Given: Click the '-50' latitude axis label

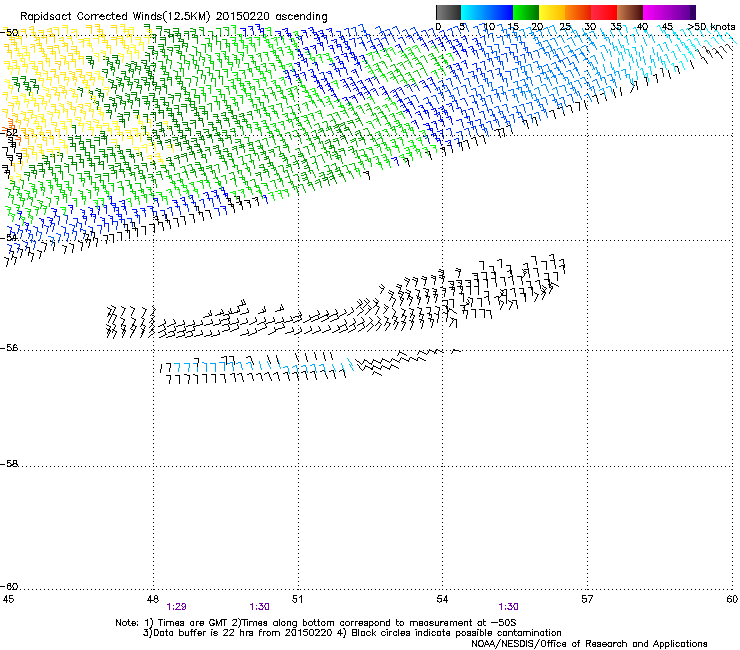Looking at the screenshot, I should click(10, 33).
